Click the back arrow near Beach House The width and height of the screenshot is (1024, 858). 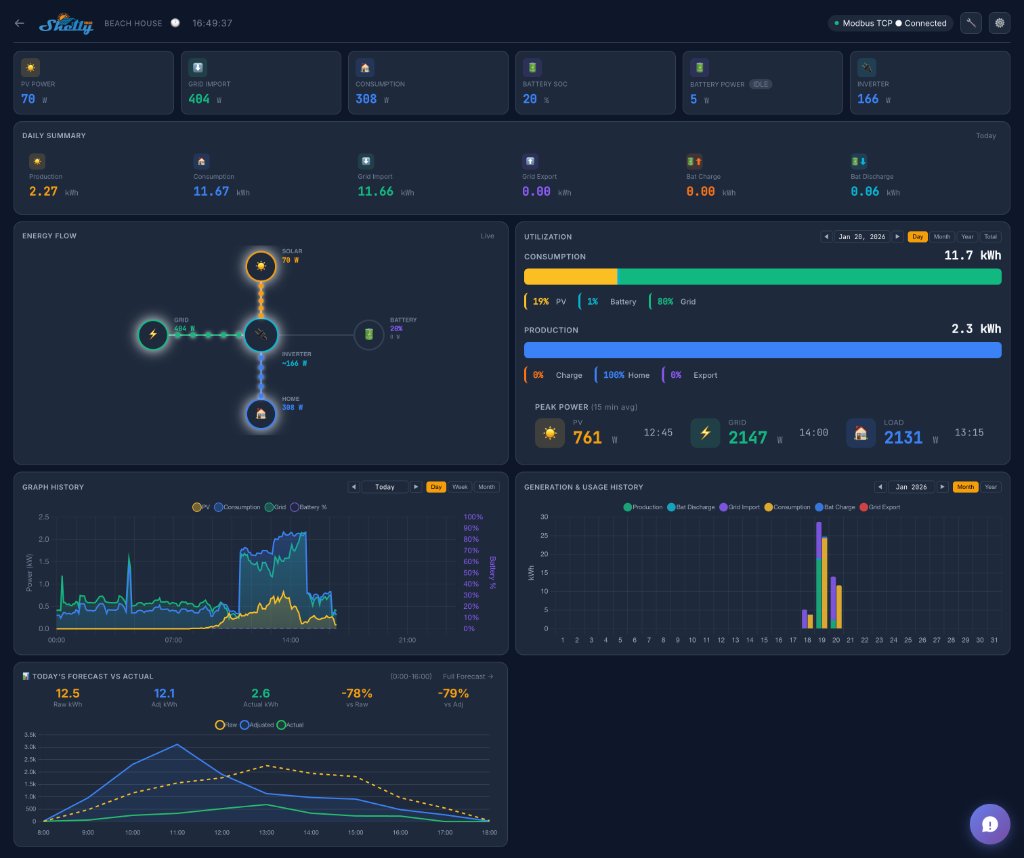pyautogui.click(x=18, y=22)
